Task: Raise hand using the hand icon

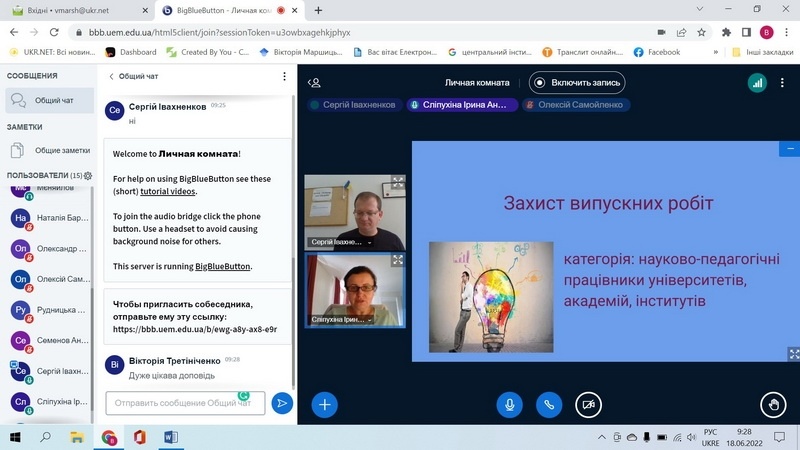Action: tap(772, 404)
